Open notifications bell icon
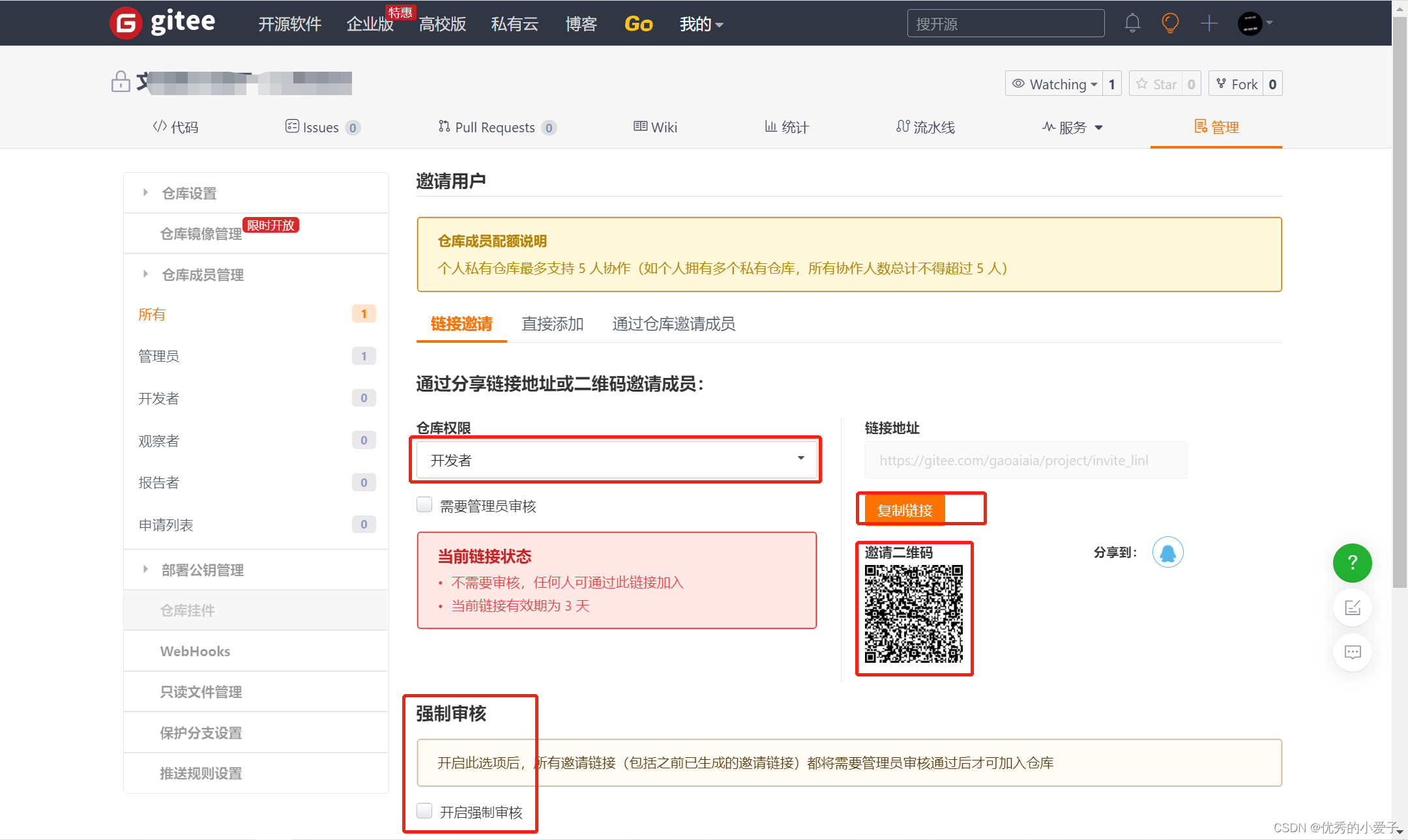Screen dimensions: 1408x840 coord(1132,23)
